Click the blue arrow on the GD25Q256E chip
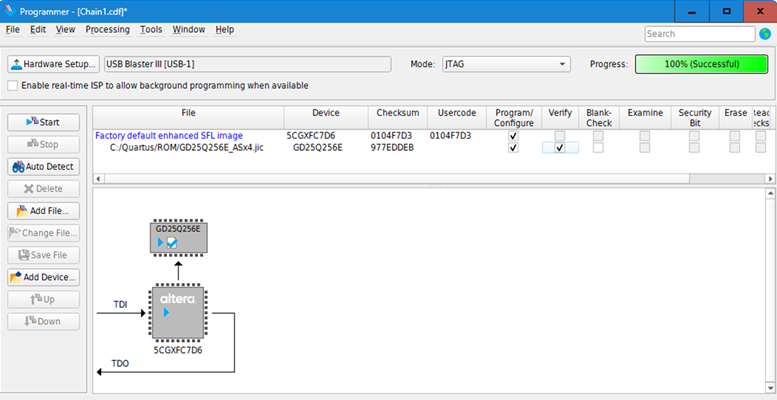The image size is (777, 400). click(x=161, y=243)
